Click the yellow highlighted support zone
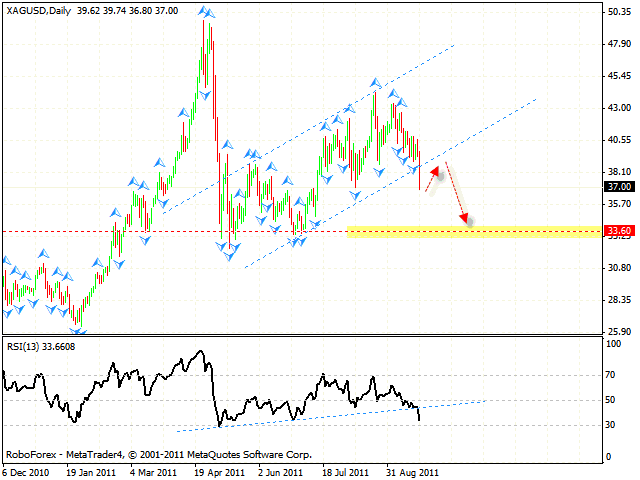The height and width of the screenshot is (480, 640). (470, 230)
